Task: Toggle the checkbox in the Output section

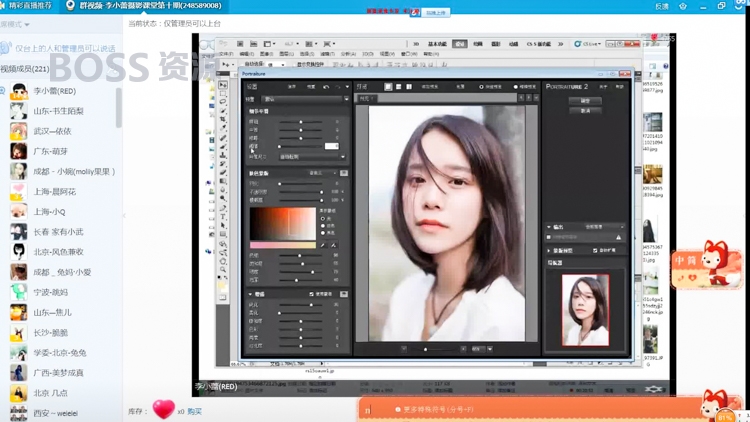Action: coord(549,237)
